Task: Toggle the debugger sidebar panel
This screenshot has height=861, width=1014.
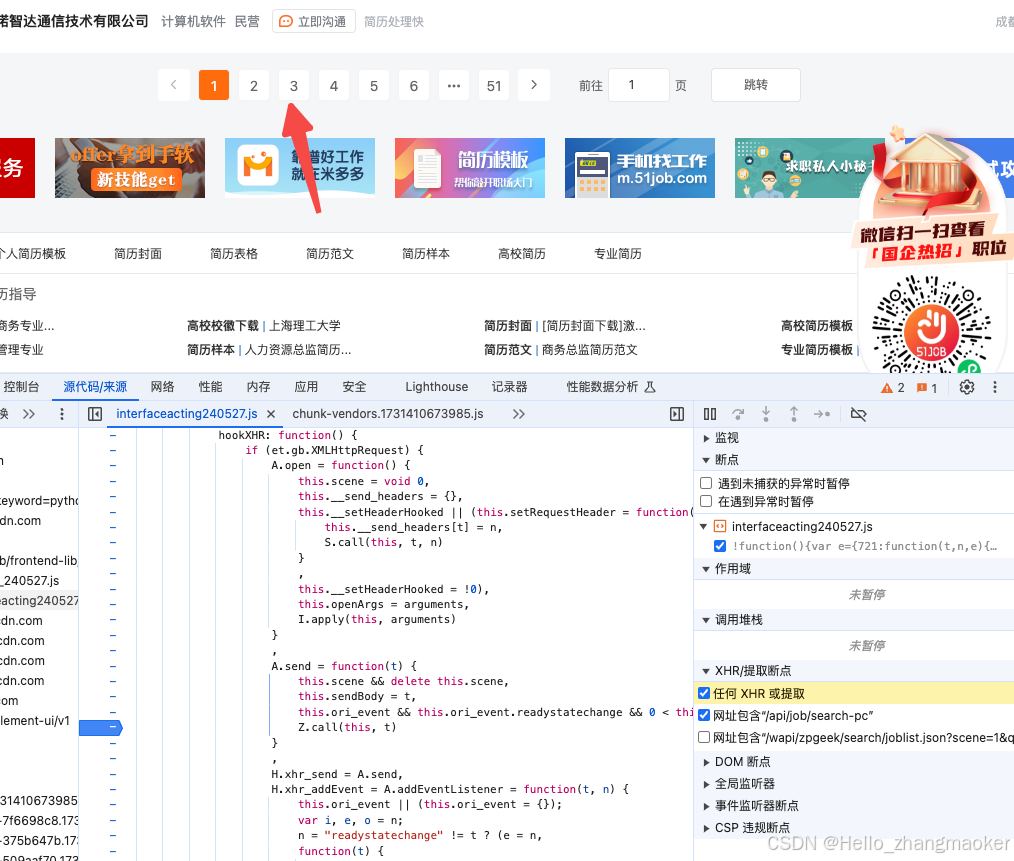Action: (676, 414)
